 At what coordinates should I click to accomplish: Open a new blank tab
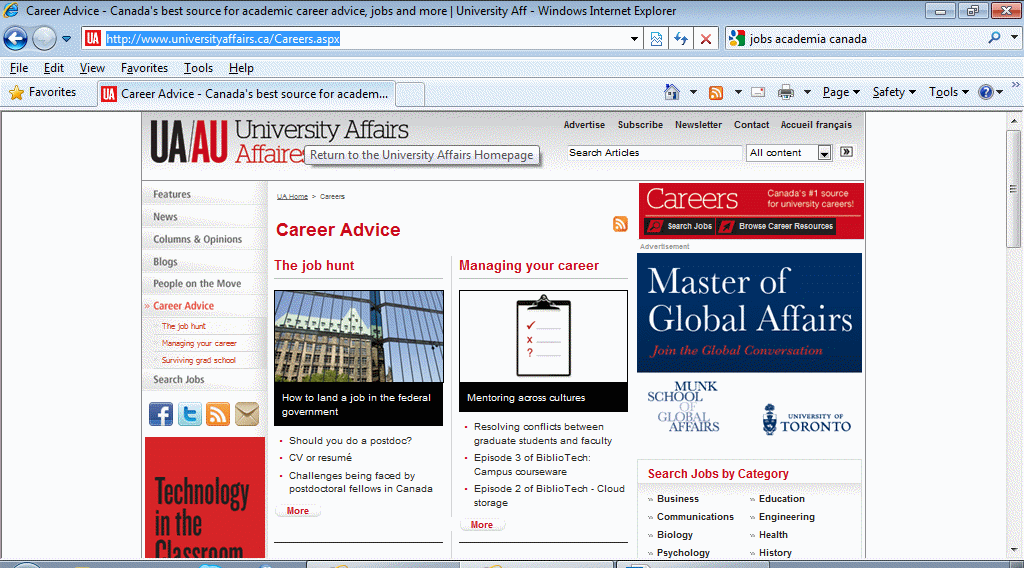[410, 95]
